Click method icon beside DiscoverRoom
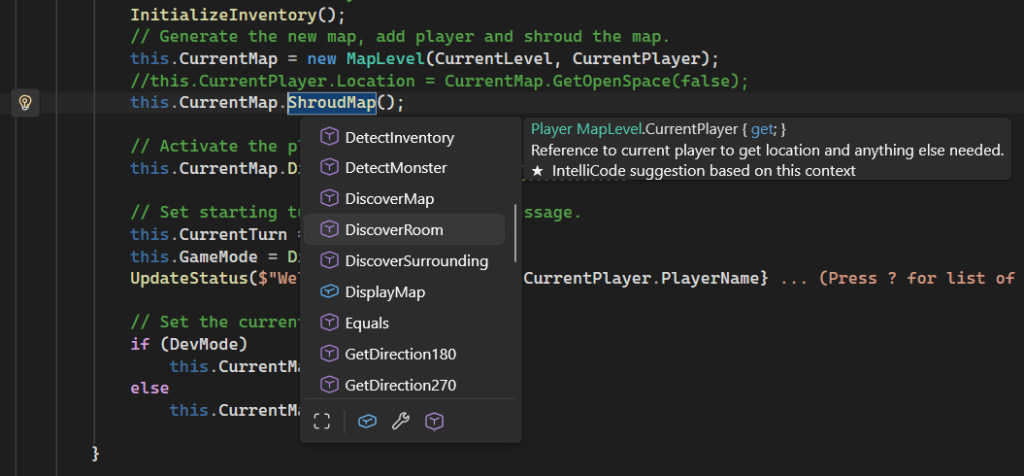The width and height of the screenshot is (1024, 476). click(329, 230)
